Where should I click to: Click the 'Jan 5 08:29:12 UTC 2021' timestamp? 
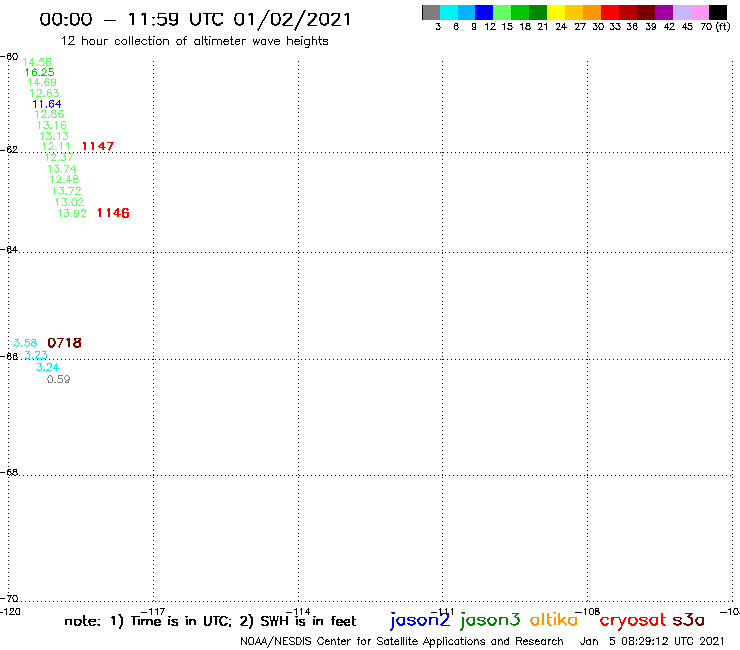coord(652,642)
